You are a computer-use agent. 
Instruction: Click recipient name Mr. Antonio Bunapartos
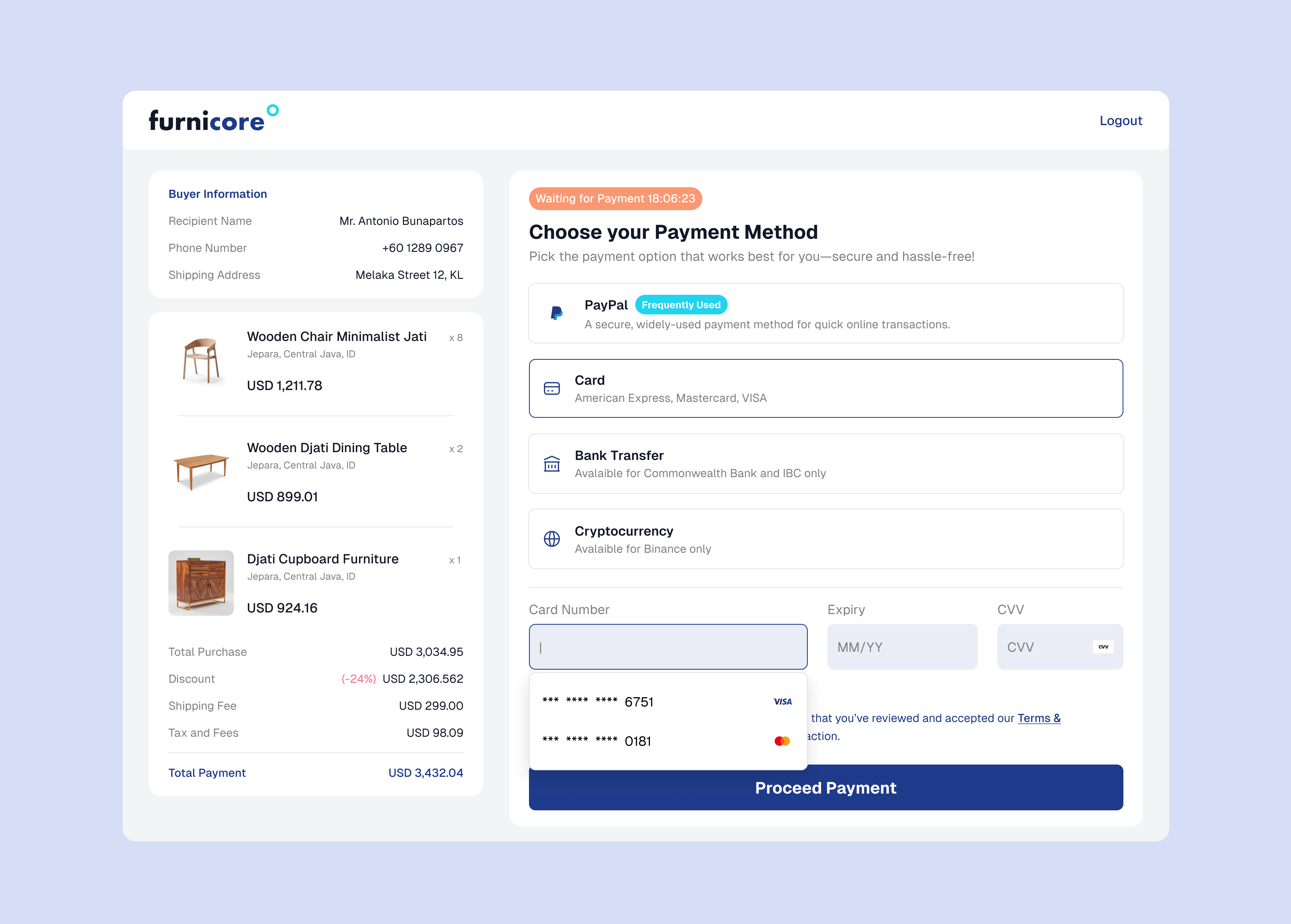click(x=401, y=221)
